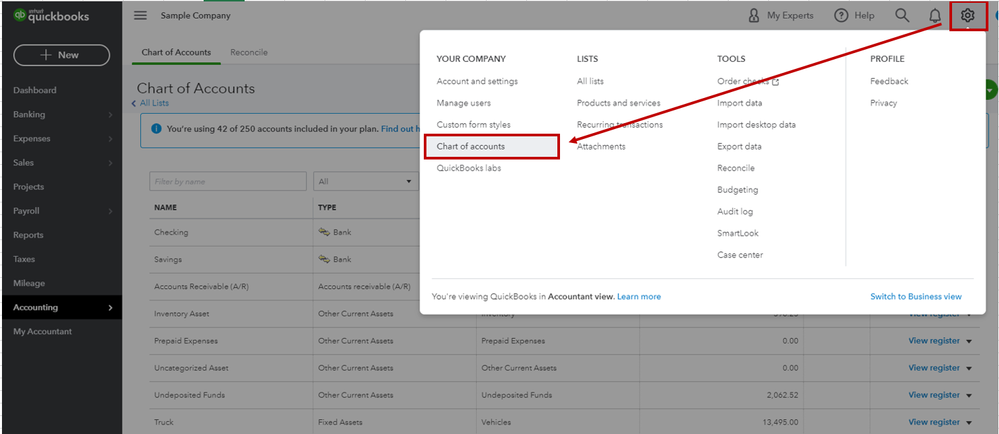
Task: Open Order checks under Tools
Action: (748, 82)
